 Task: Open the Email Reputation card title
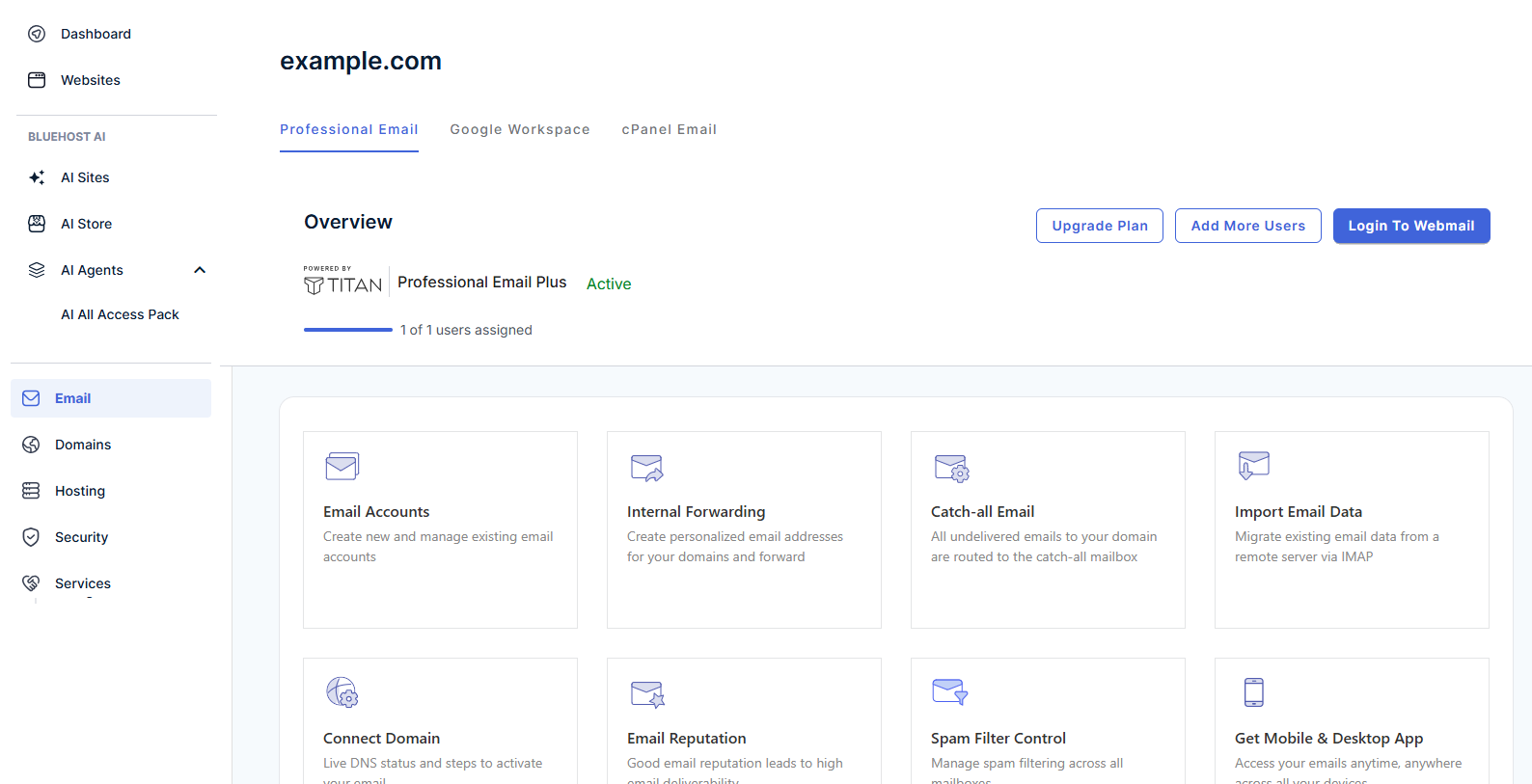[687, 739]
